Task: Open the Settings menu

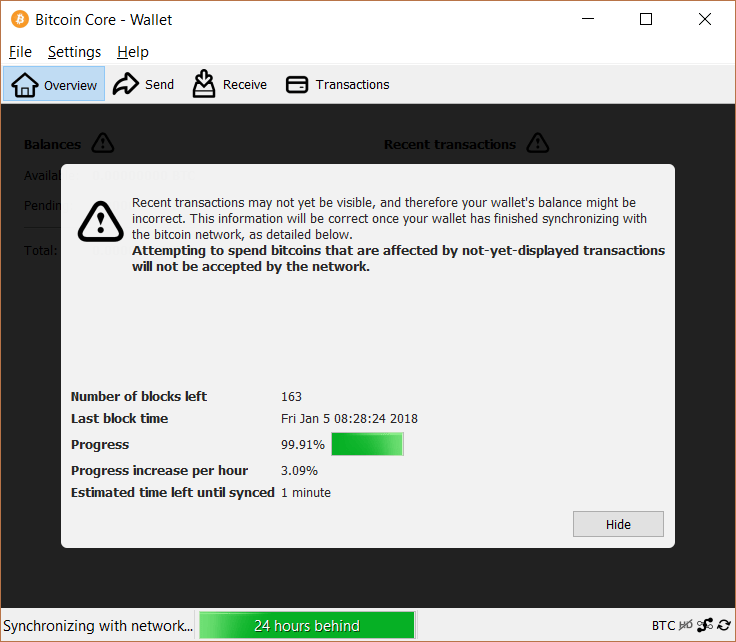Action: 74,52
